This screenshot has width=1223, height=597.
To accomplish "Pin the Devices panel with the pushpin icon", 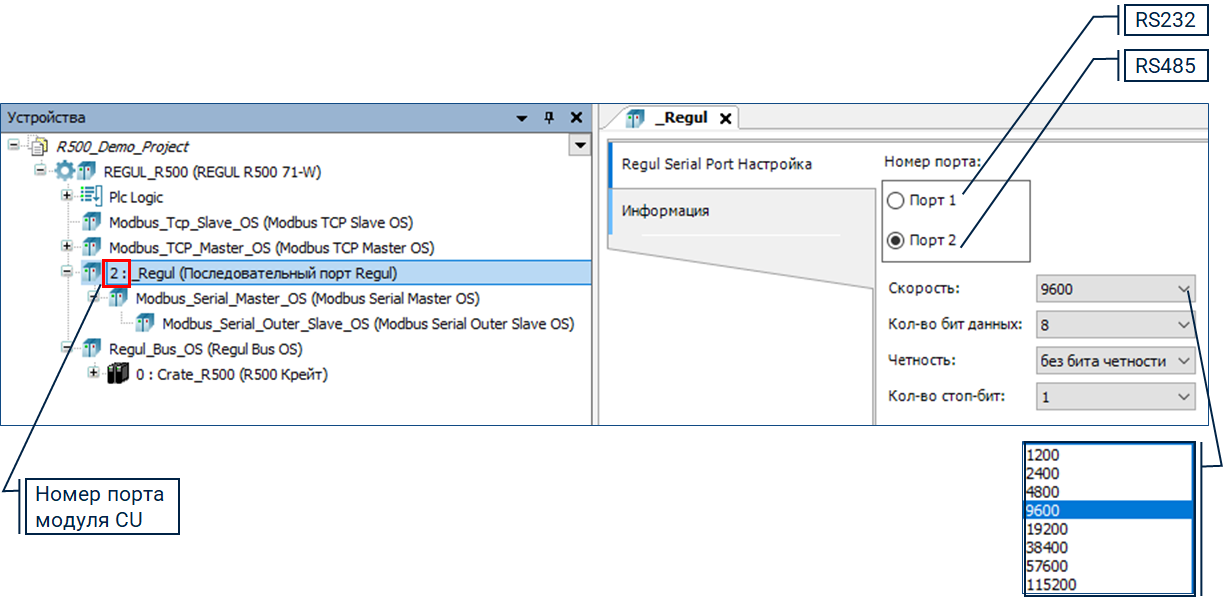I will pyautogui.click(x=548, y=118).
